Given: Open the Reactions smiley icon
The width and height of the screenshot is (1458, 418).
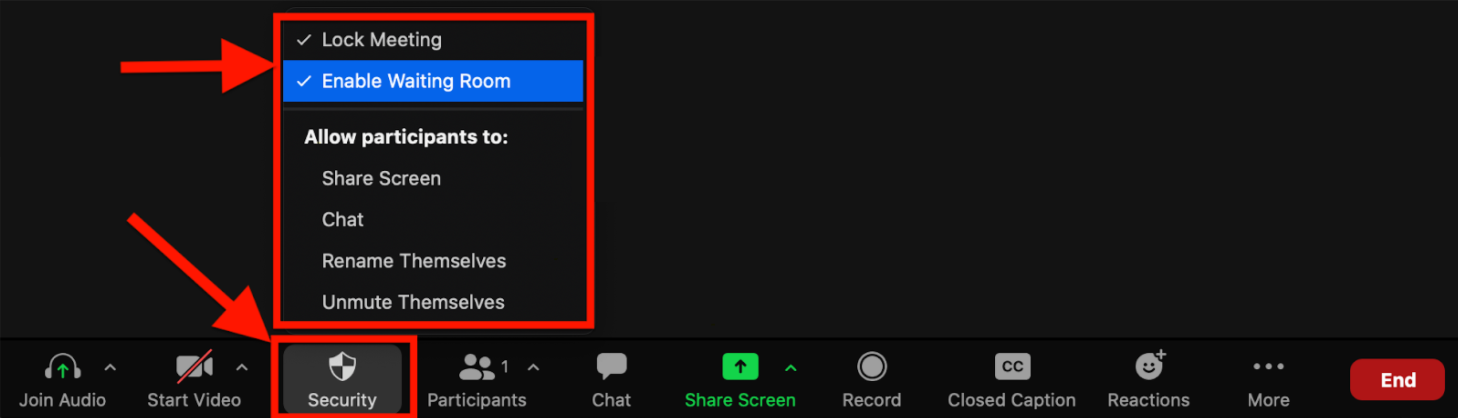Looking at the screenshot, I should click(x=1150, y=366).
